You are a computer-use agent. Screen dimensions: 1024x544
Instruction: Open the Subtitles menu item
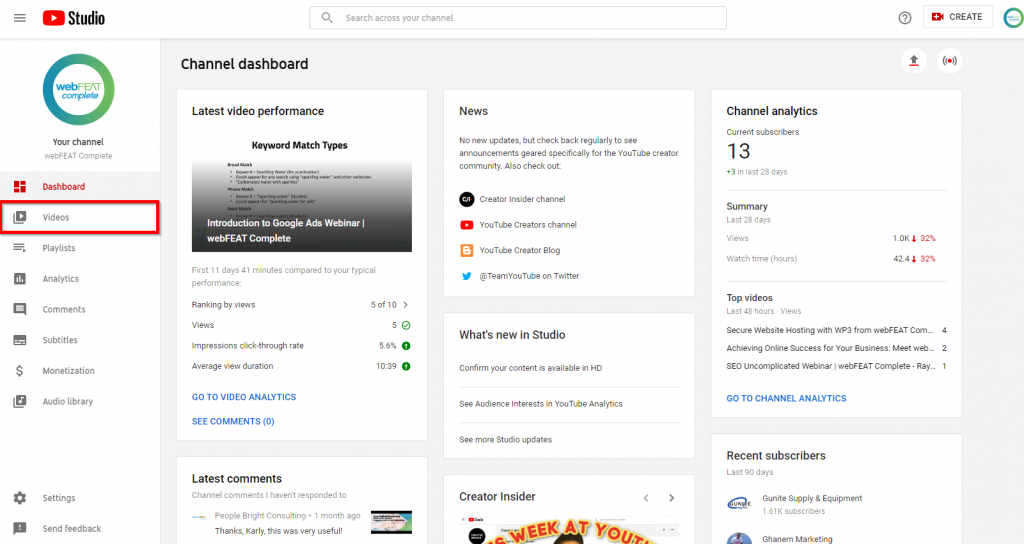pyautogui.click(x=80, y=340)
